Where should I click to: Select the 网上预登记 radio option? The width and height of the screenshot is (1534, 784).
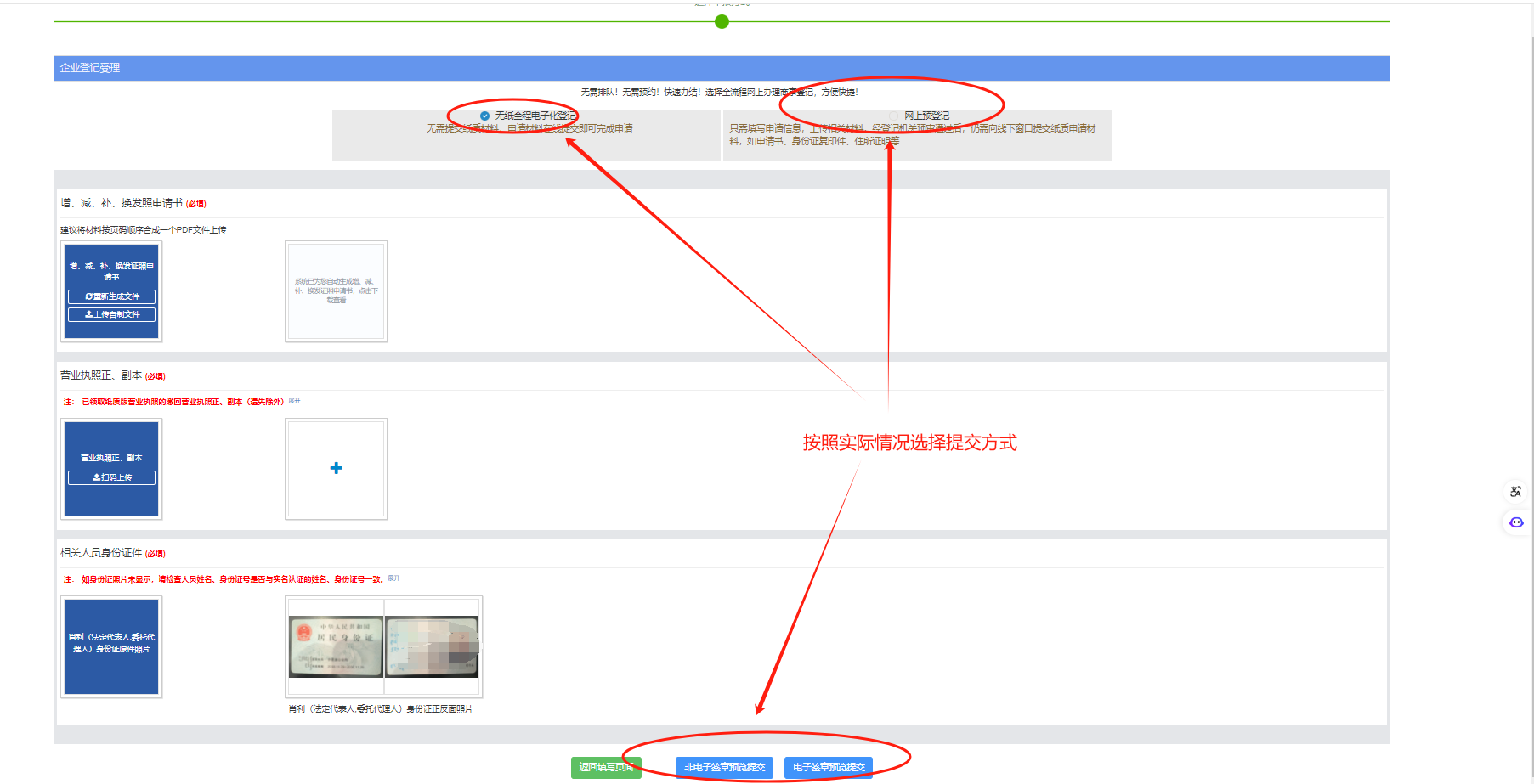click(894, 116)
